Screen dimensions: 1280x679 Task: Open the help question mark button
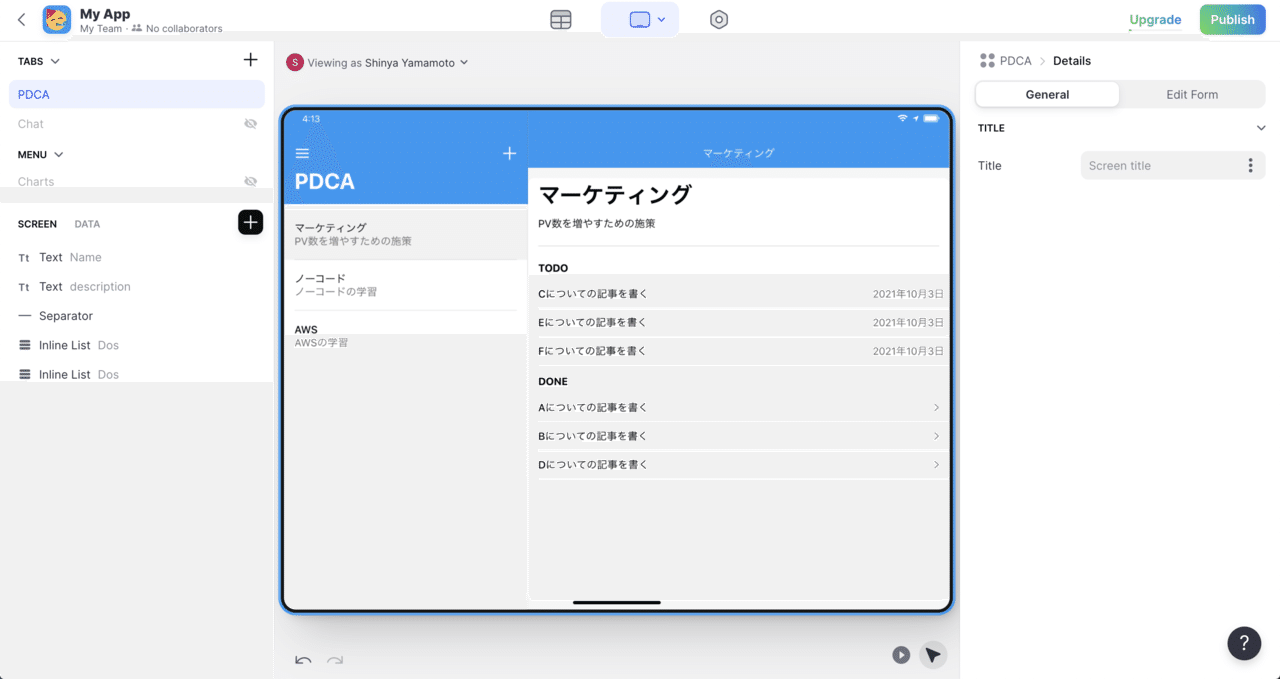1244,643
